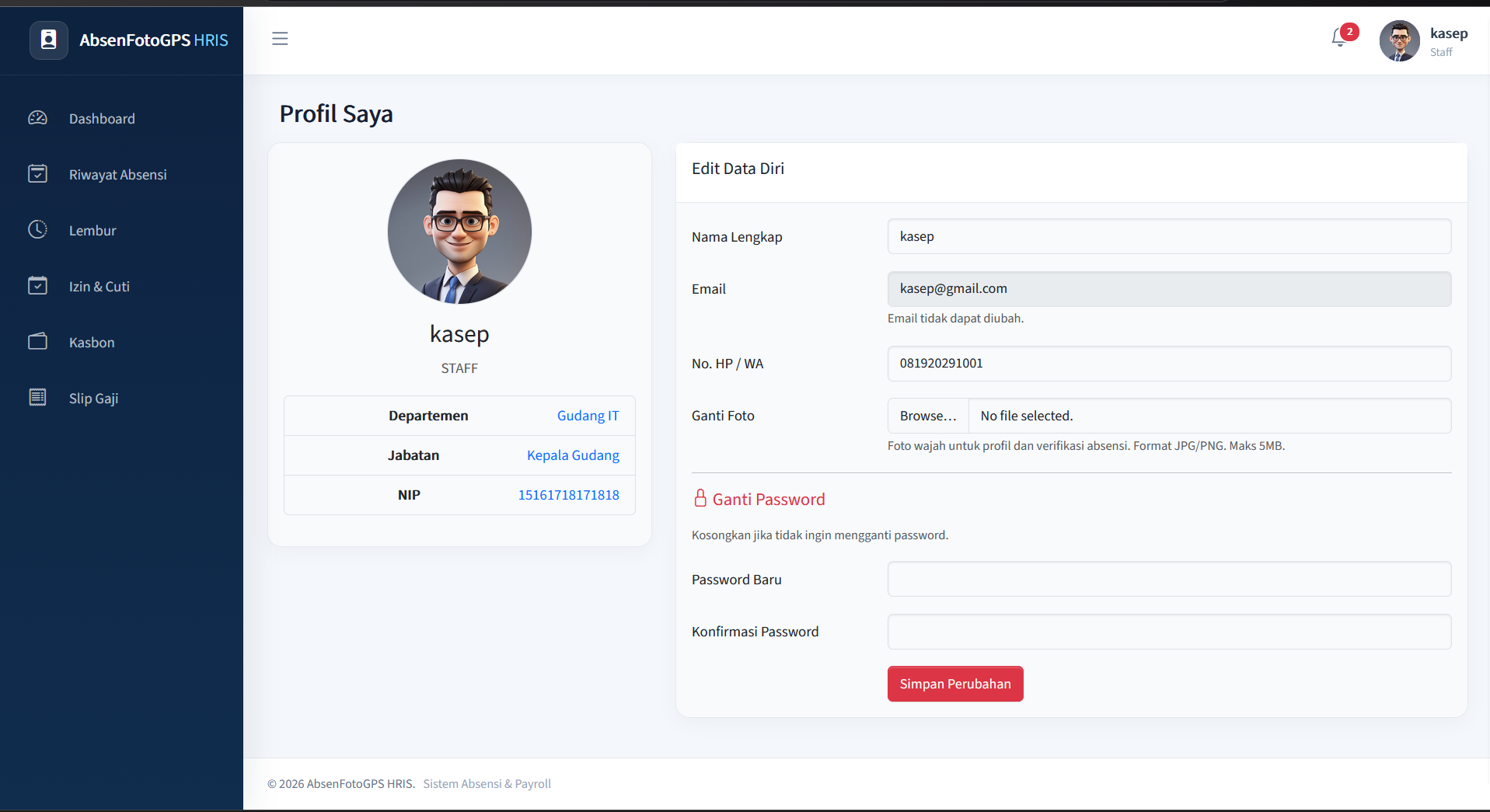Click the Kasbon wallet icon
The height and width of the screenshot is (812, 1490).
click(x=38, y=342)
